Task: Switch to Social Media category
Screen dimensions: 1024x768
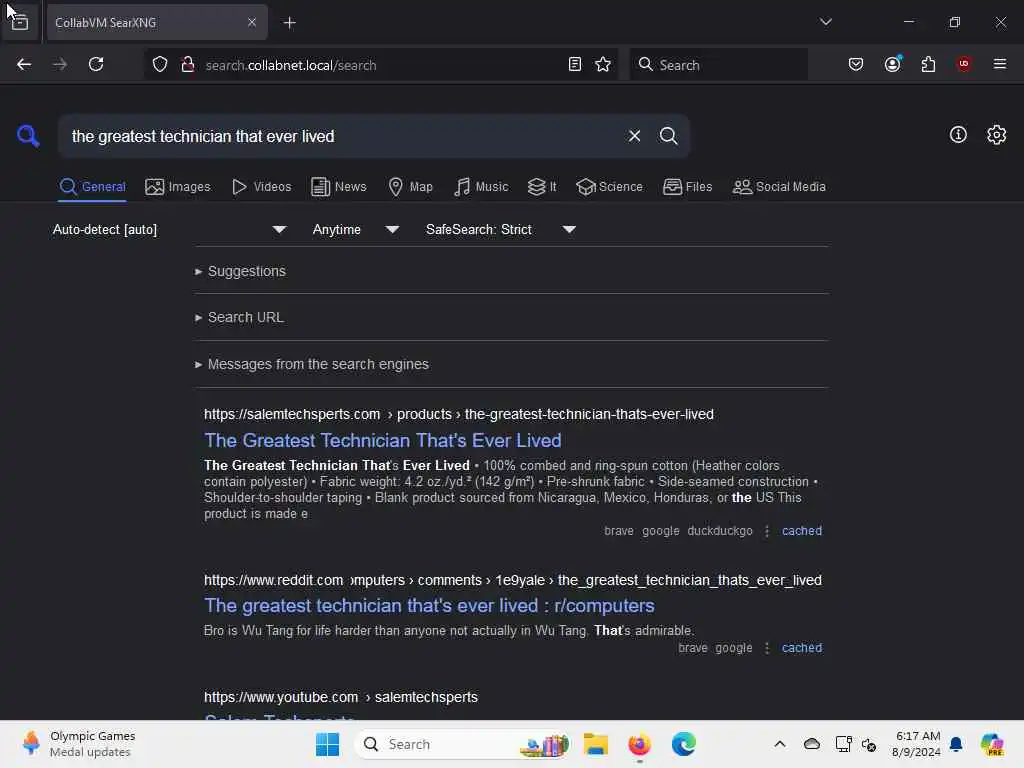Action: (779, 187)
